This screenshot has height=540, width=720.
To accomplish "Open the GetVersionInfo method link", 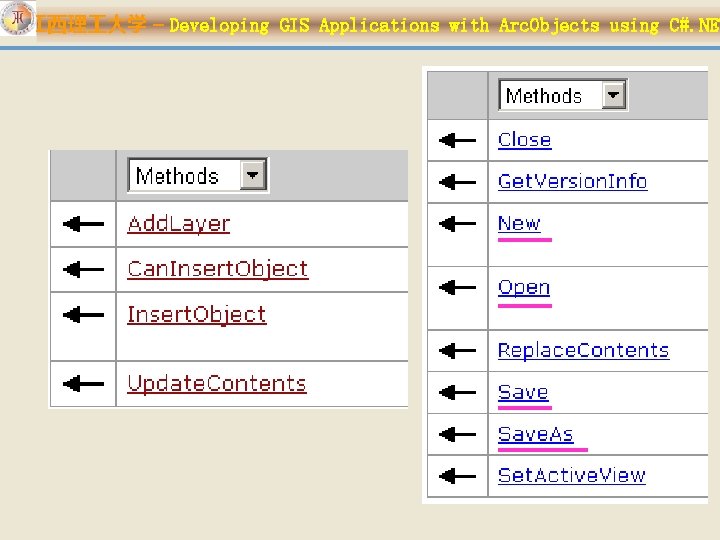I will pyautogui.click(x=573, y=181).
